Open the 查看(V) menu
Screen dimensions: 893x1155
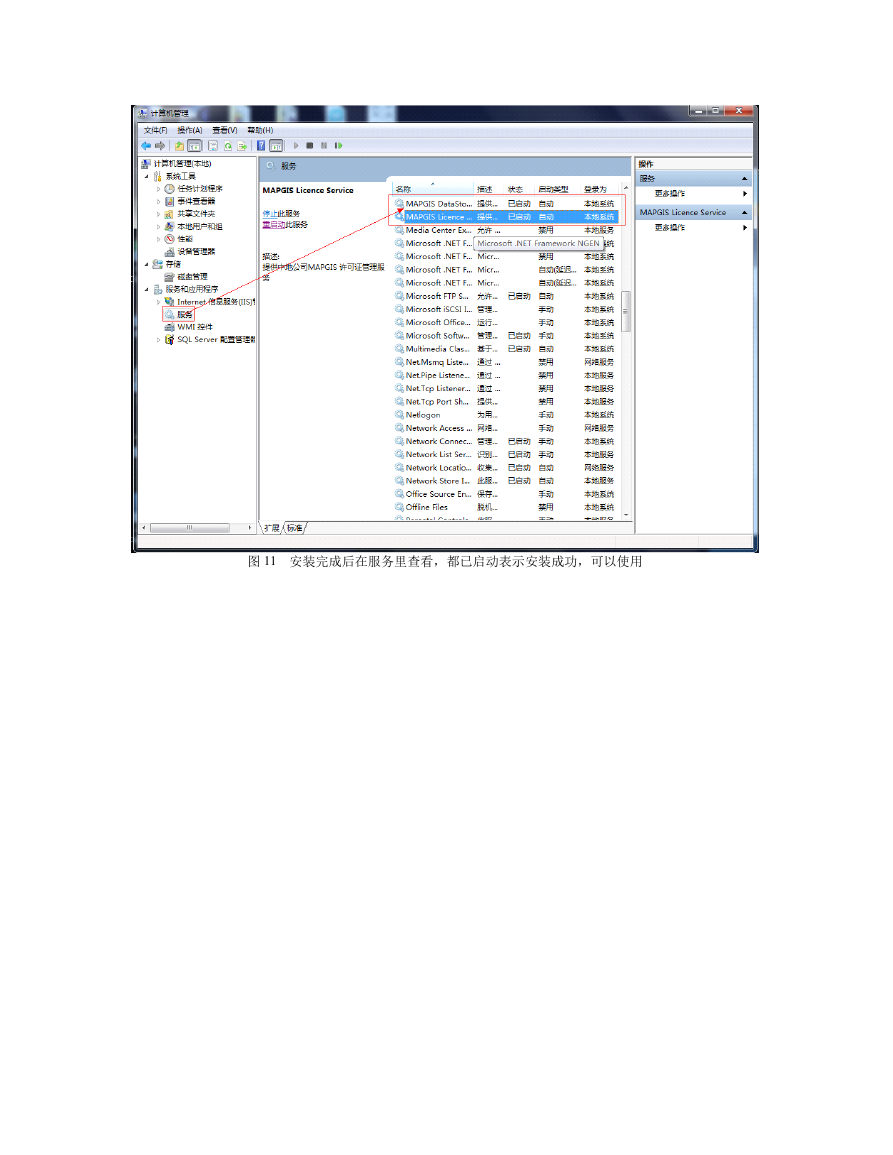pos(225,130)
